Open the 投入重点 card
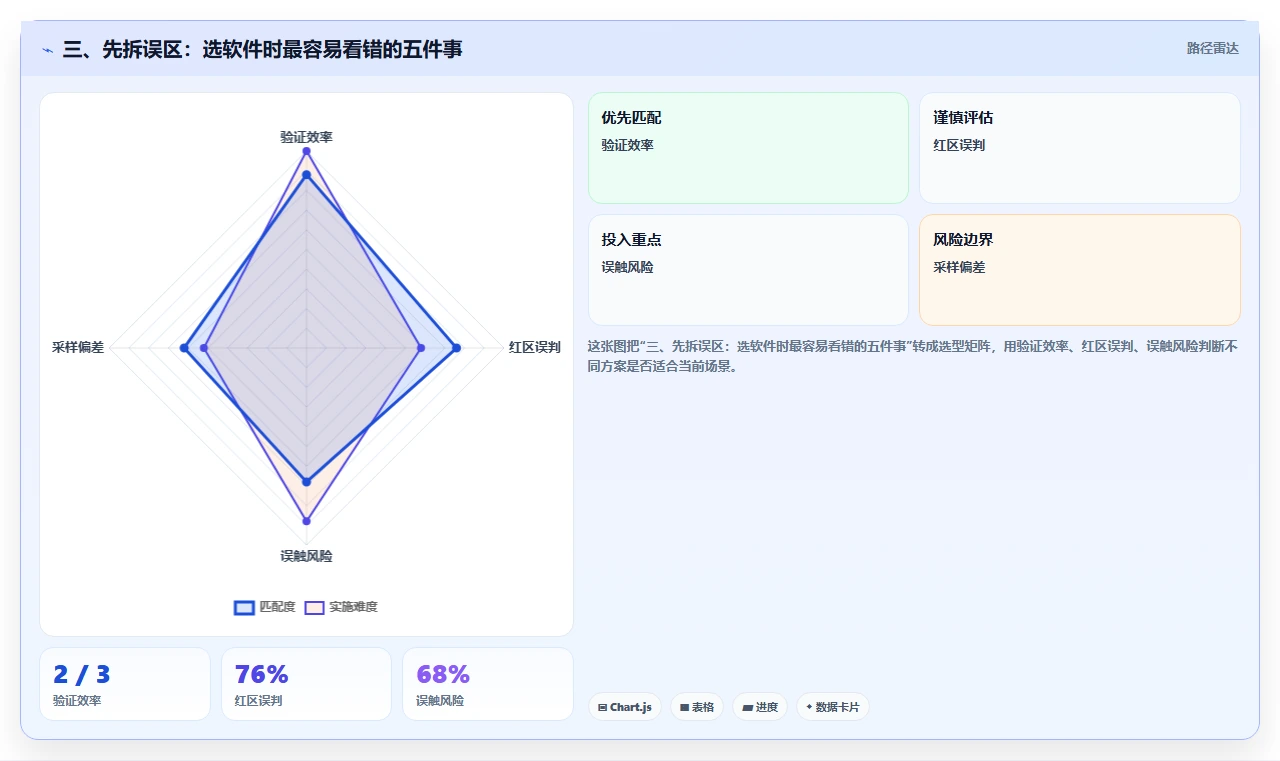1280x761 pixels. pyautogui.click(x=748, y=270)
